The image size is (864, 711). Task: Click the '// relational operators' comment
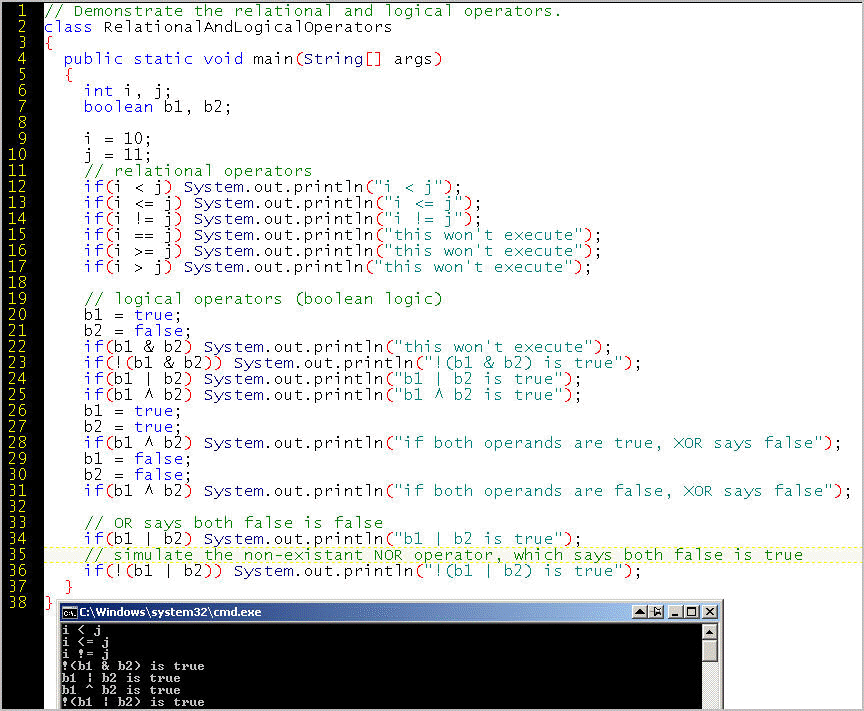pos(198,171)
